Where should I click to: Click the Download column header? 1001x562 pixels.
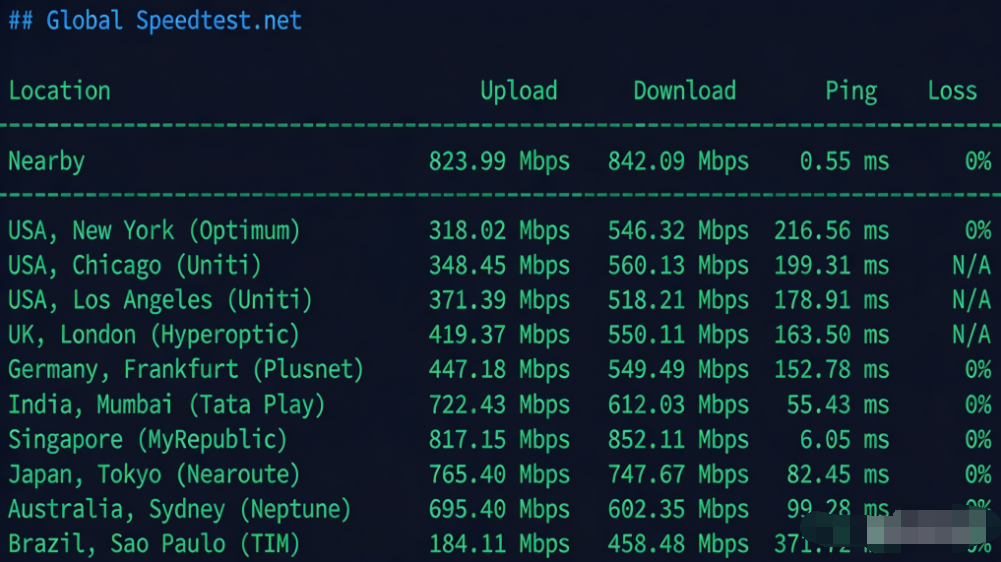(x=684, y=91)
